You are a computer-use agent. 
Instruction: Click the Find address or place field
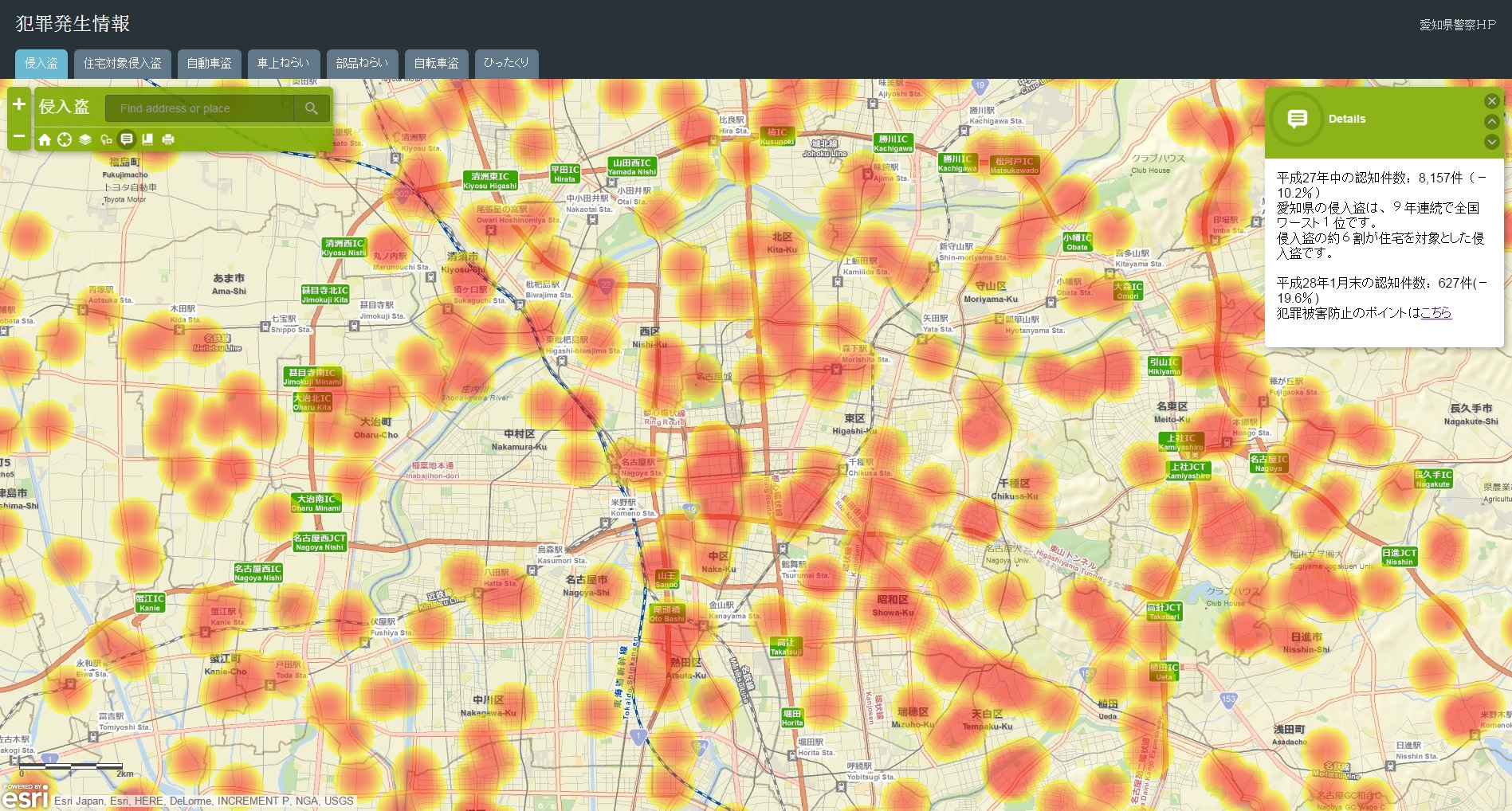[203, 108]
